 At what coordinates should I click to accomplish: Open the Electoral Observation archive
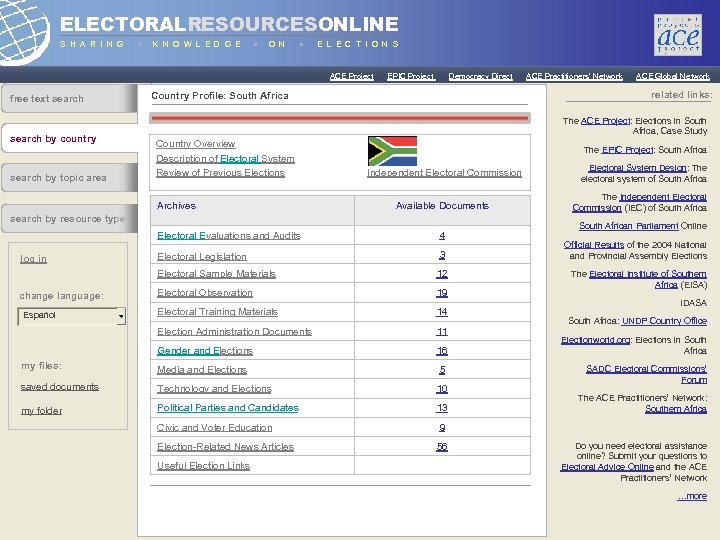point(205,292)
